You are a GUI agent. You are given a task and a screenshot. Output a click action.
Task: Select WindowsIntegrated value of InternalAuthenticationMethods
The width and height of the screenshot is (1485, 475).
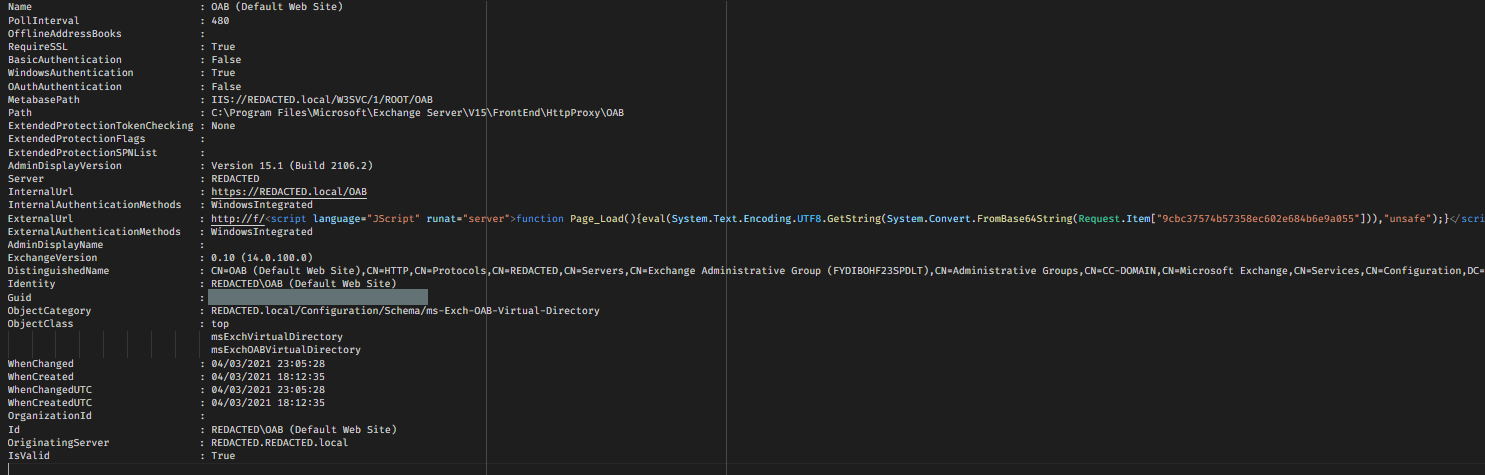tap(262, 205)
